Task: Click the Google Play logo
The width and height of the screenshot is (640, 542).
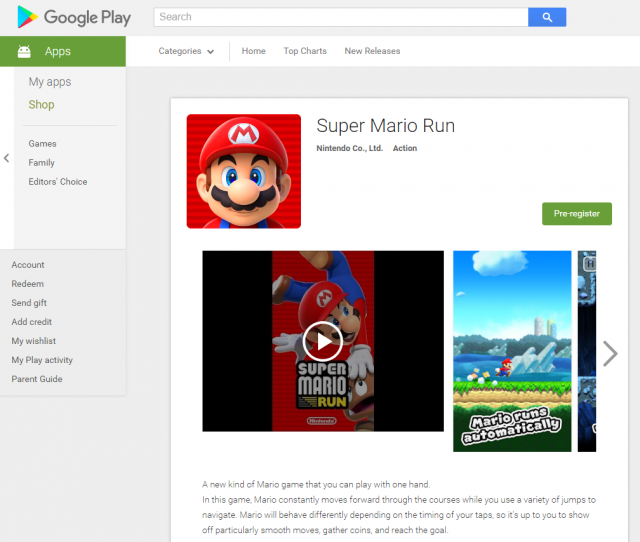Action: tap(74, 18)
